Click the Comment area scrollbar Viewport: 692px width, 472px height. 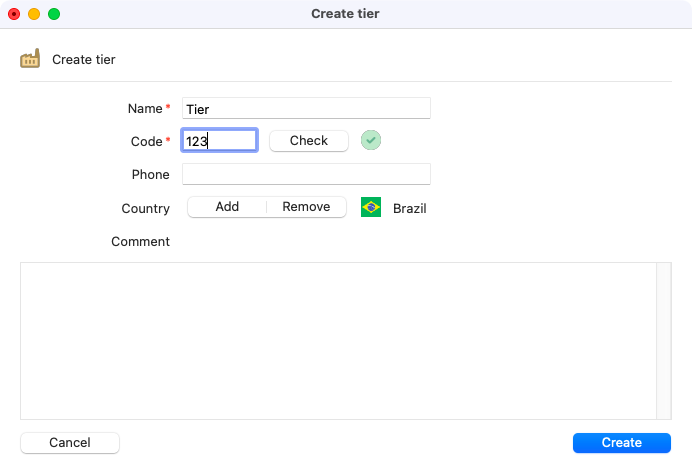(x=664, y=341)
